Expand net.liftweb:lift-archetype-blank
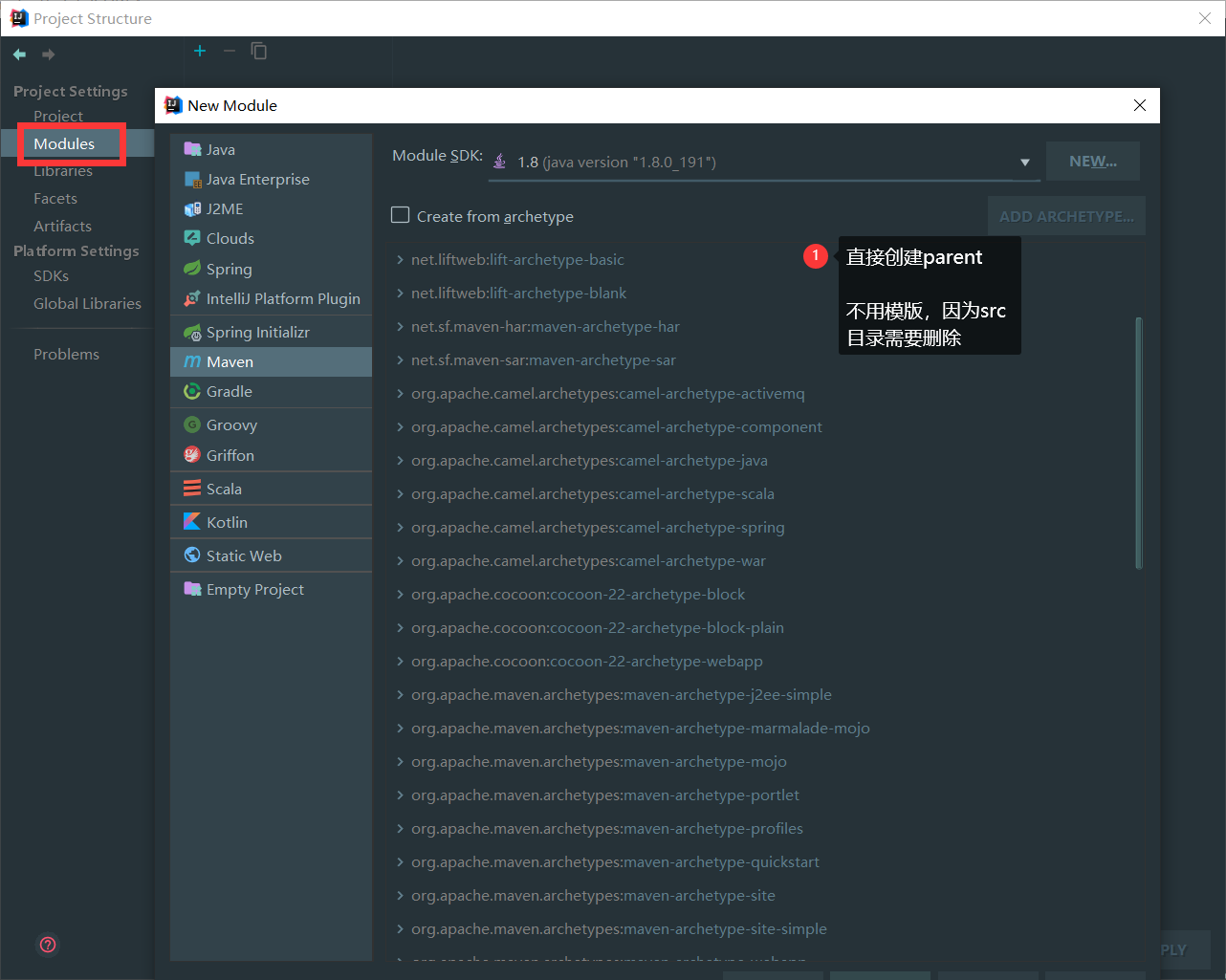Screen dimensions: 1226x980 click(400, 293)
